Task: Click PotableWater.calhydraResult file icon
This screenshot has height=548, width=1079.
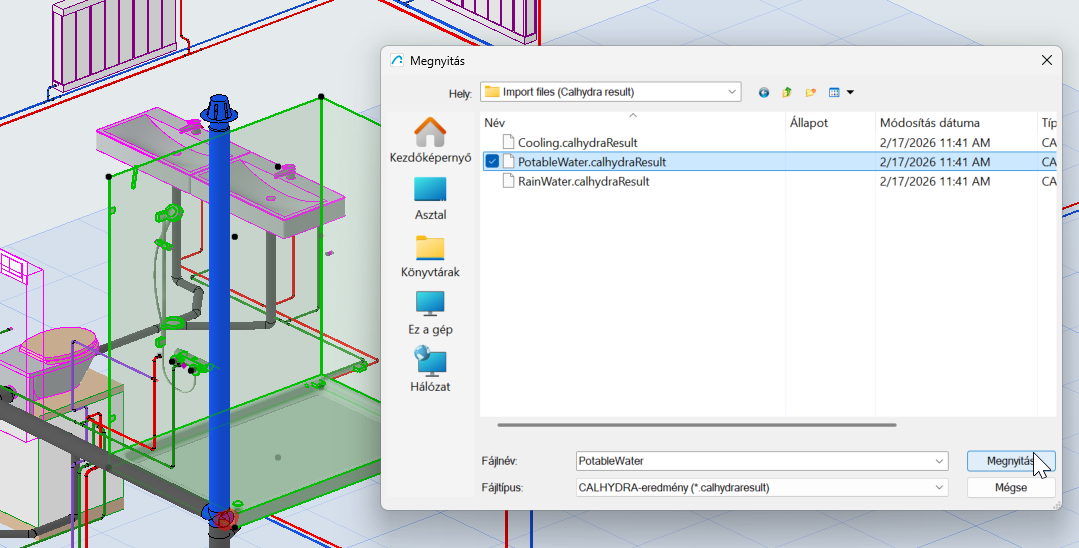Action: coord(508,162)
